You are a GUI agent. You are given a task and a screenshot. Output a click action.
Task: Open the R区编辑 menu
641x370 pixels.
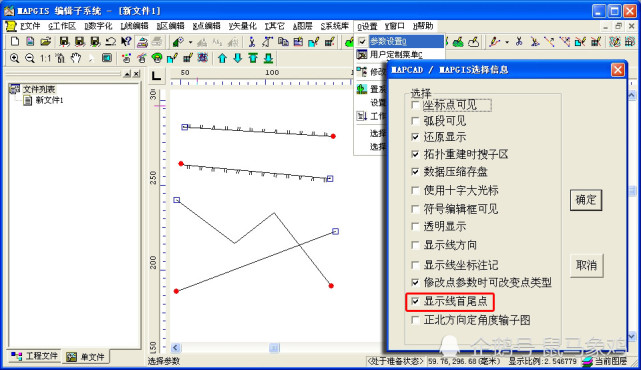tap(170, 26)
